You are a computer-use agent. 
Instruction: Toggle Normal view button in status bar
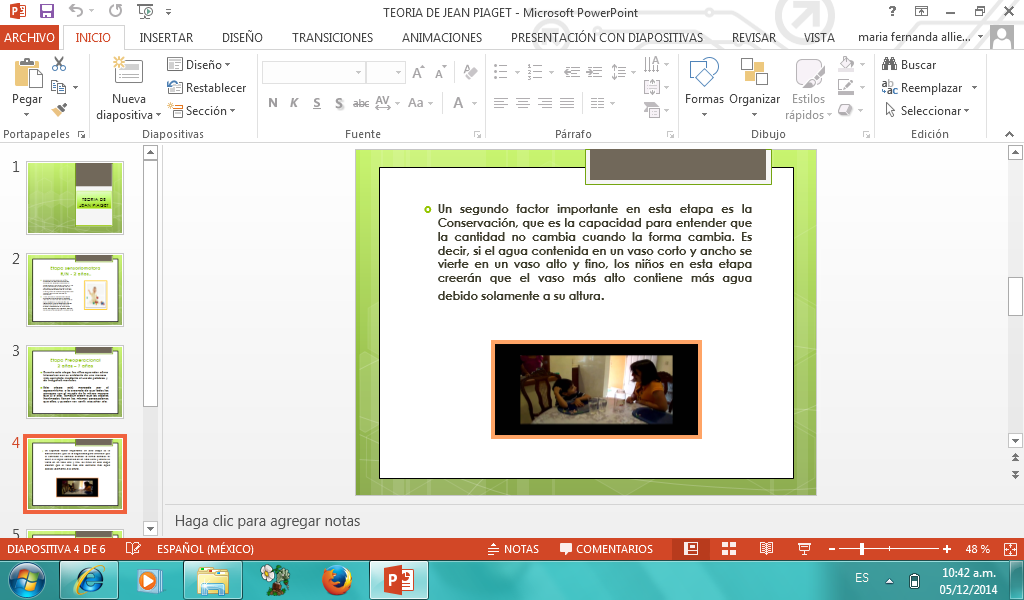click(690, 549)
